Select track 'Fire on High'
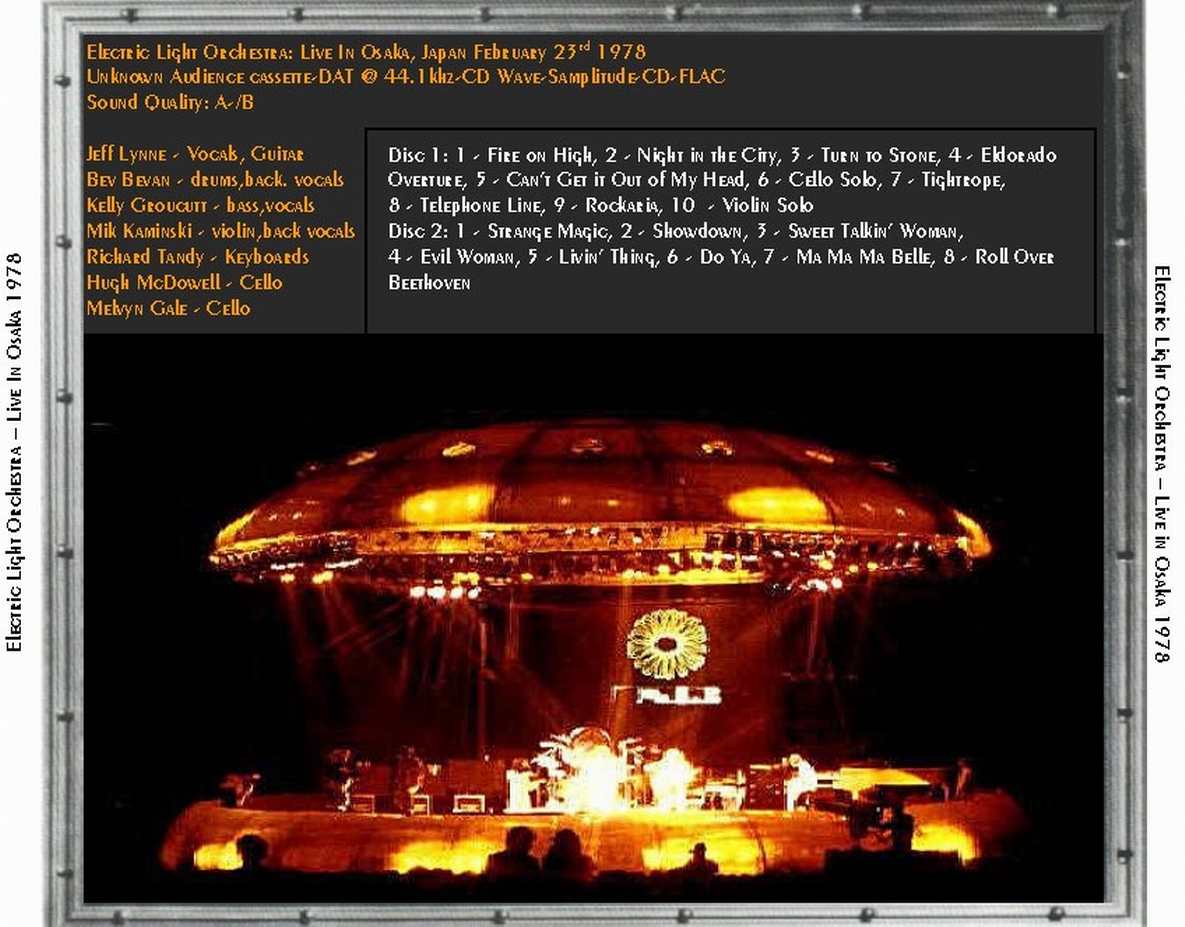The image size is (1185, 927). coord(540,156)
